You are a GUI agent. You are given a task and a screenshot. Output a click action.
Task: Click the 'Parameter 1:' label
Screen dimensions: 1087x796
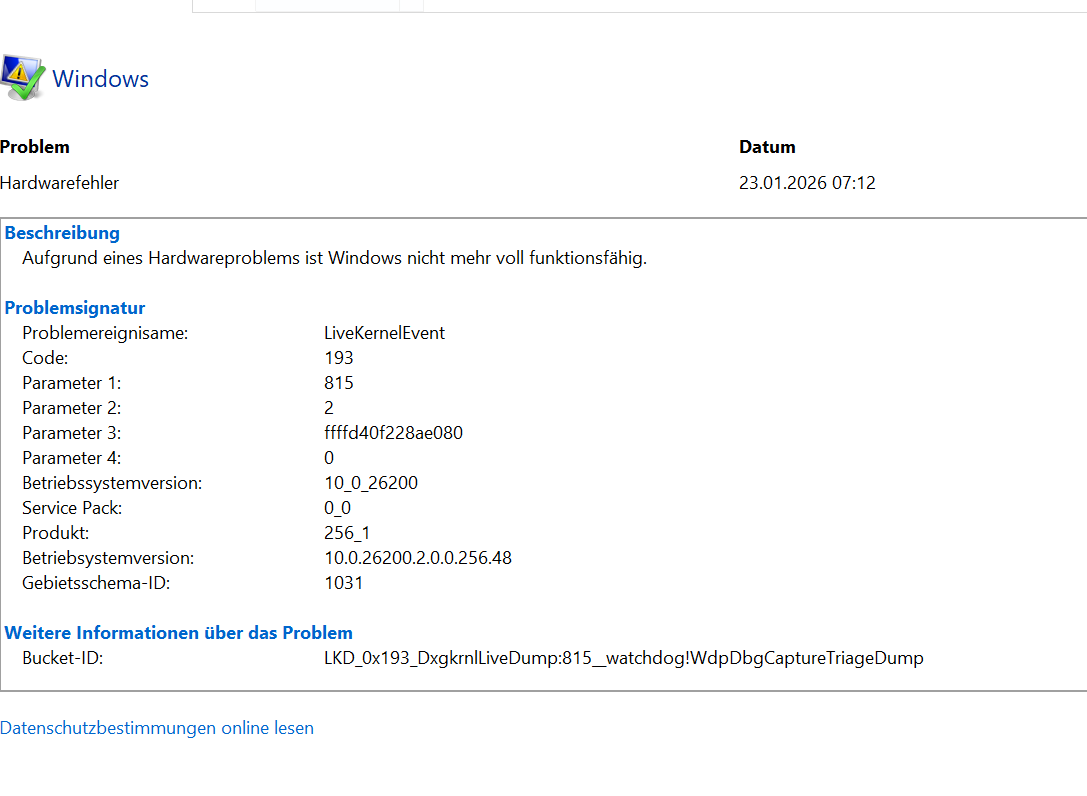[71, 383]
